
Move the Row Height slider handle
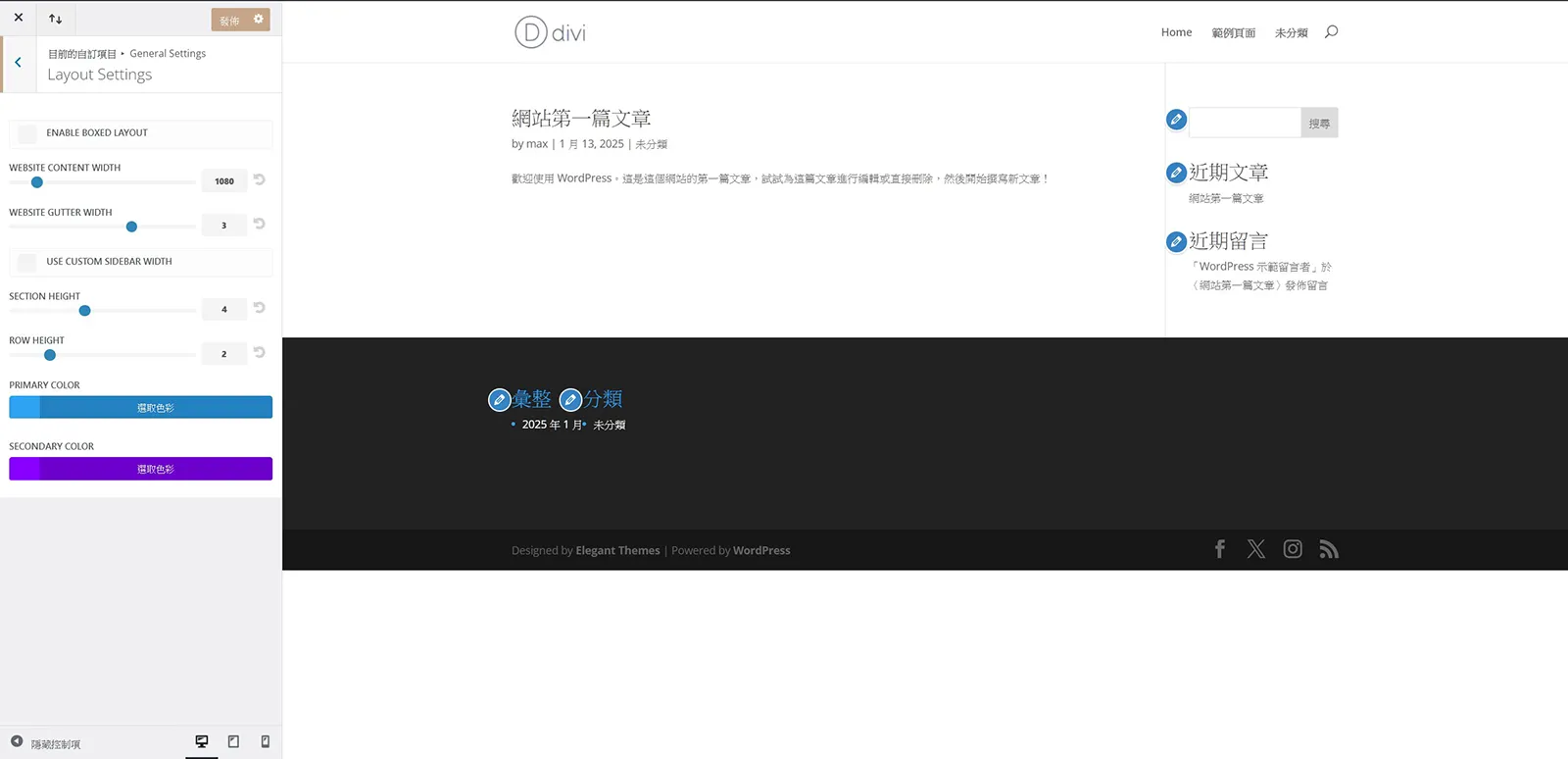tap(50, 355)
